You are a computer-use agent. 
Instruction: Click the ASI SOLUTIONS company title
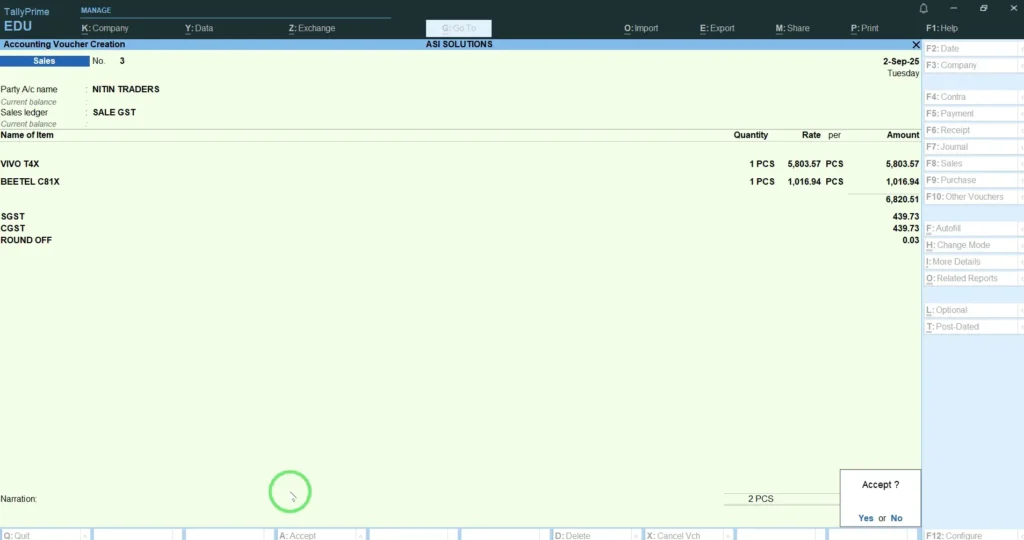(x=459, y=44)
